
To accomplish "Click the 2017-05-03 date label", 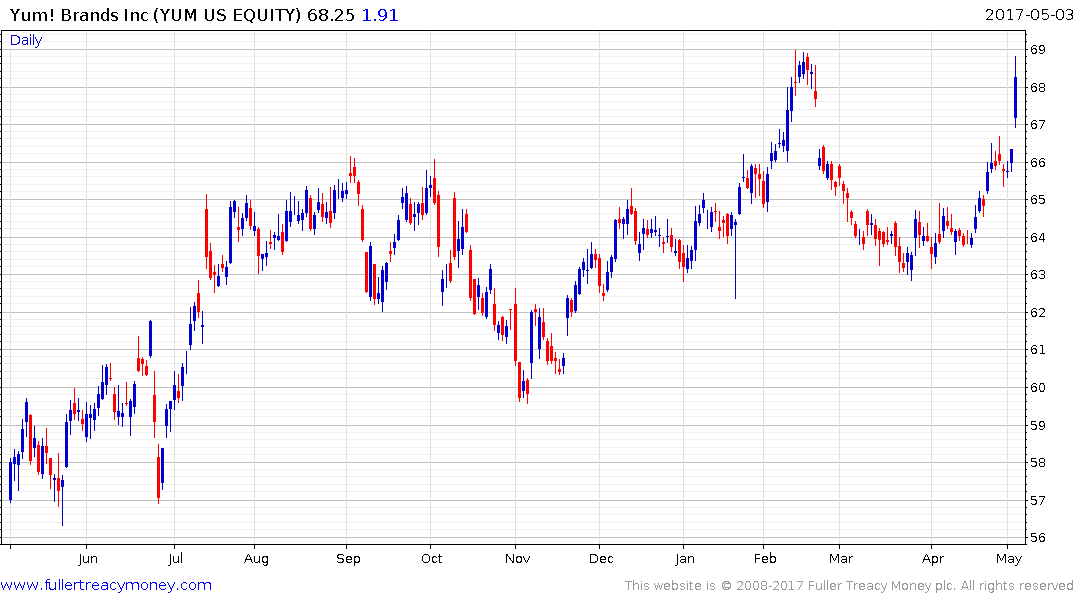I will 1029,14.
